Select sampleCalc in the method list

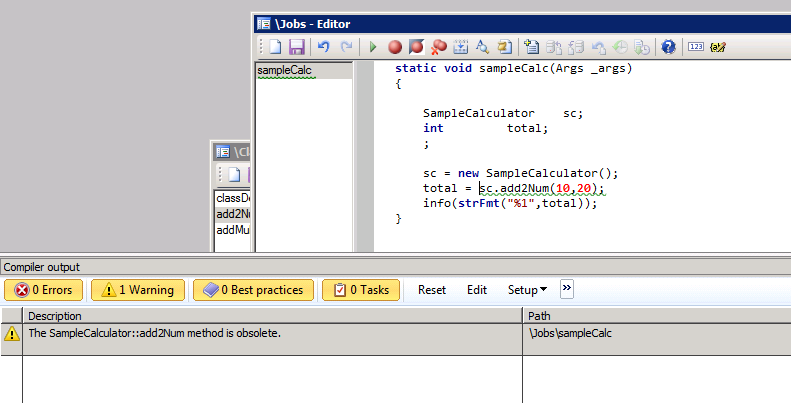(x=286, y=71)
